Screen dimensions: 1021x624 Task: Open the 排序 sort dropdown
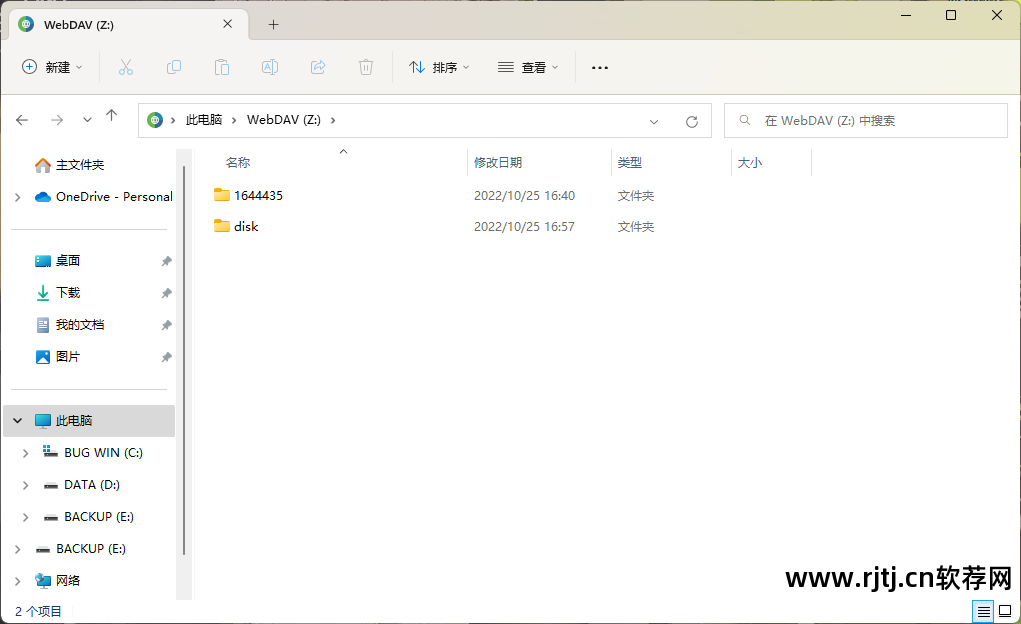pos(438,67)
